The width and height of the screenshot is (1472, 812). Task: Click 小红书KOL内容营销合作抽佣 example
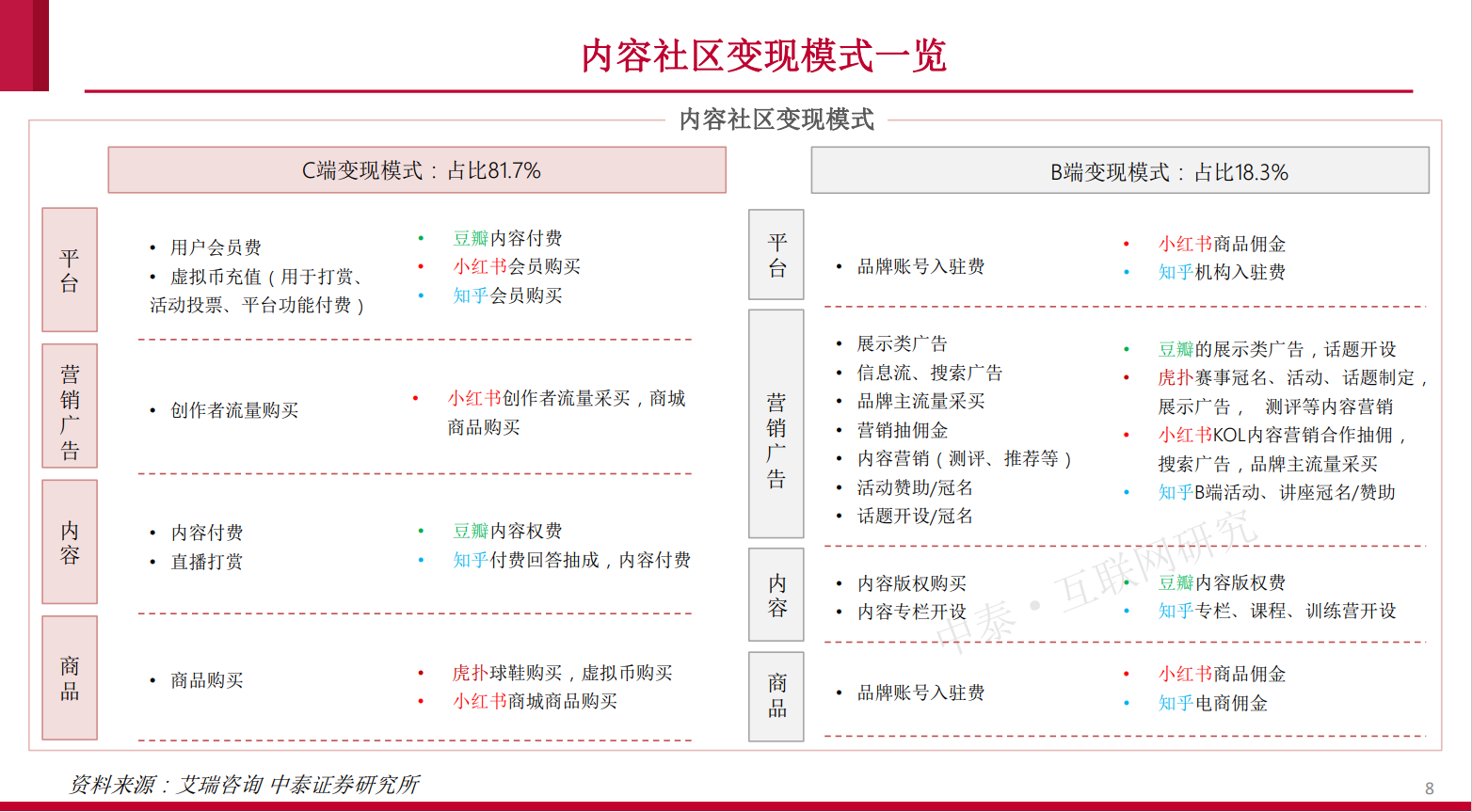pyautogui.click(x=1284, y=449)
